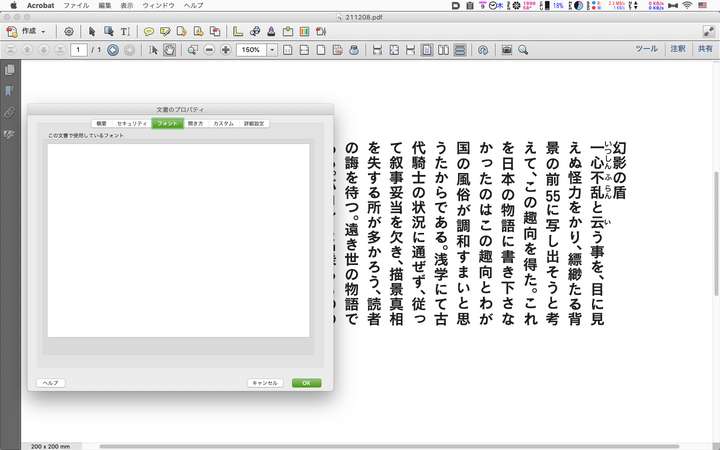720x450 pixels.
Task: Click the ヘルプ button in dialog
Action: point(51,382)
